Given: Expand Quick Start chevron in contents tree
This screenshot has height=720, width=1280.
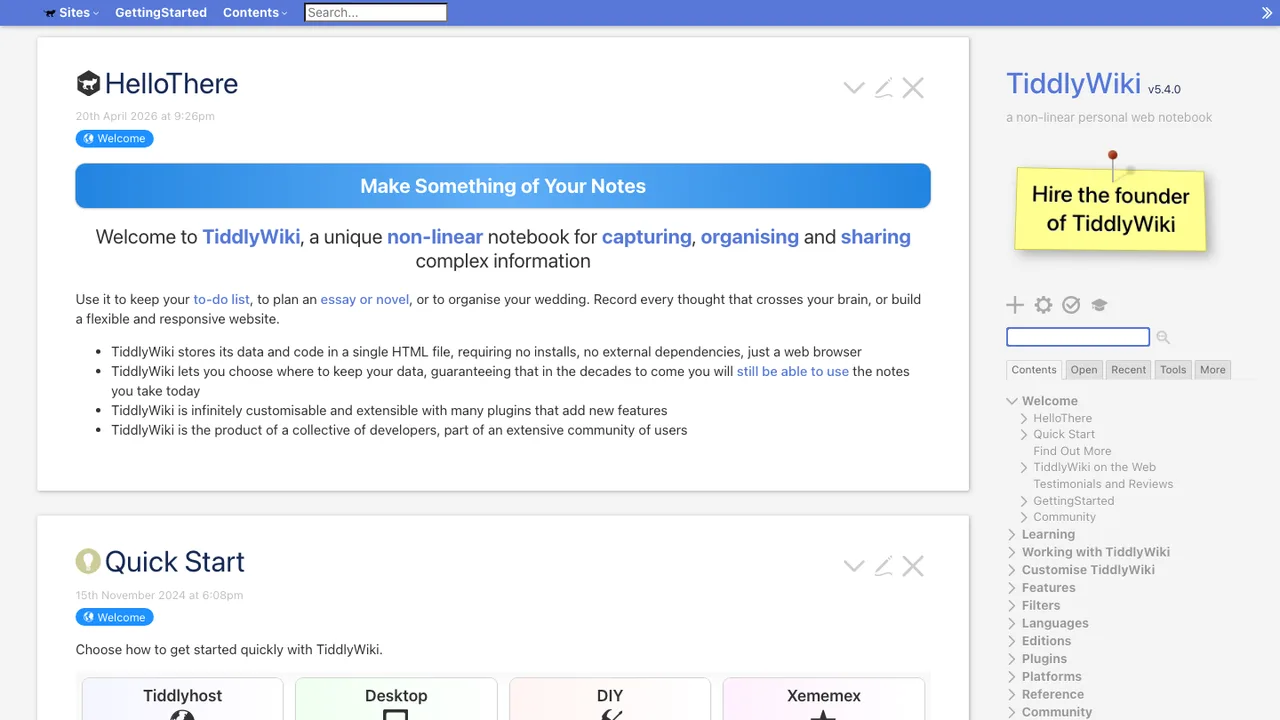Looking at the screenshot, I should (1024, 434).
